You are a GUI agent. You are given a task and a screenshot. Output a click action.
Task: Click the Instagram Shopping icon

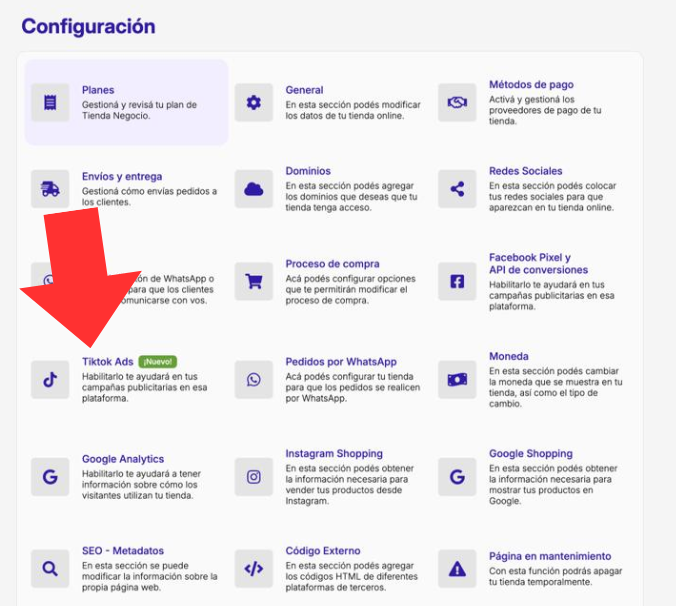point(254,477)
